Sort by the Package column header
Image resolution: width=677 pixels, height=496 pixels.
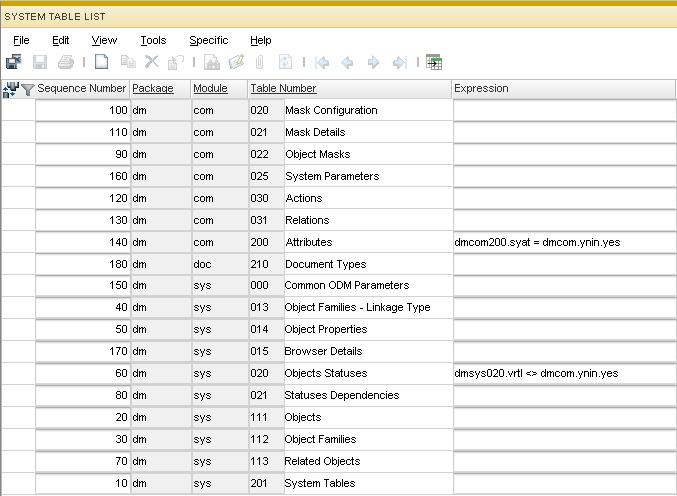point(153,88)
